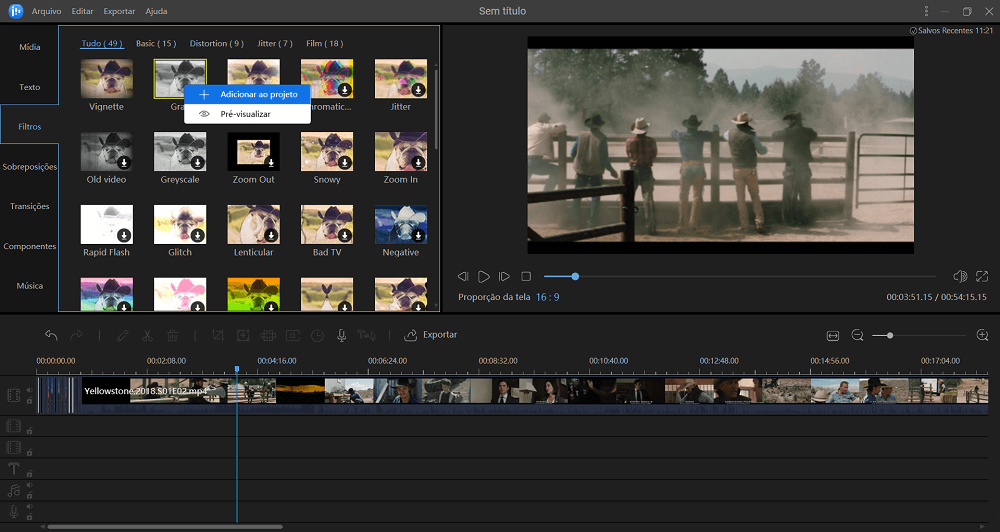
Task: Switch to the Film ( 18 ) tab
Action: point(325,43)
